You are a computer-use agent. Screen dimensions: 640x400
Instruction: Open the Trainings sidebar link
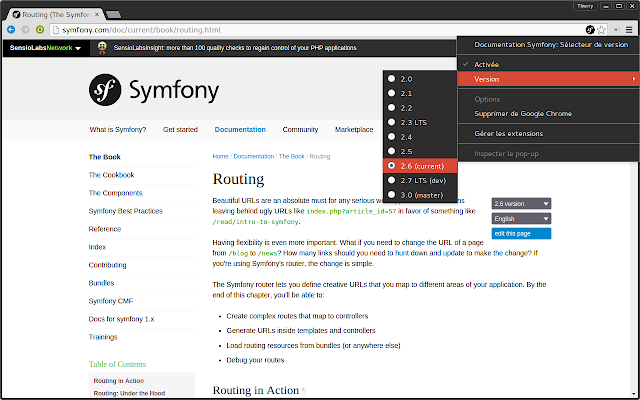(103, 337)
